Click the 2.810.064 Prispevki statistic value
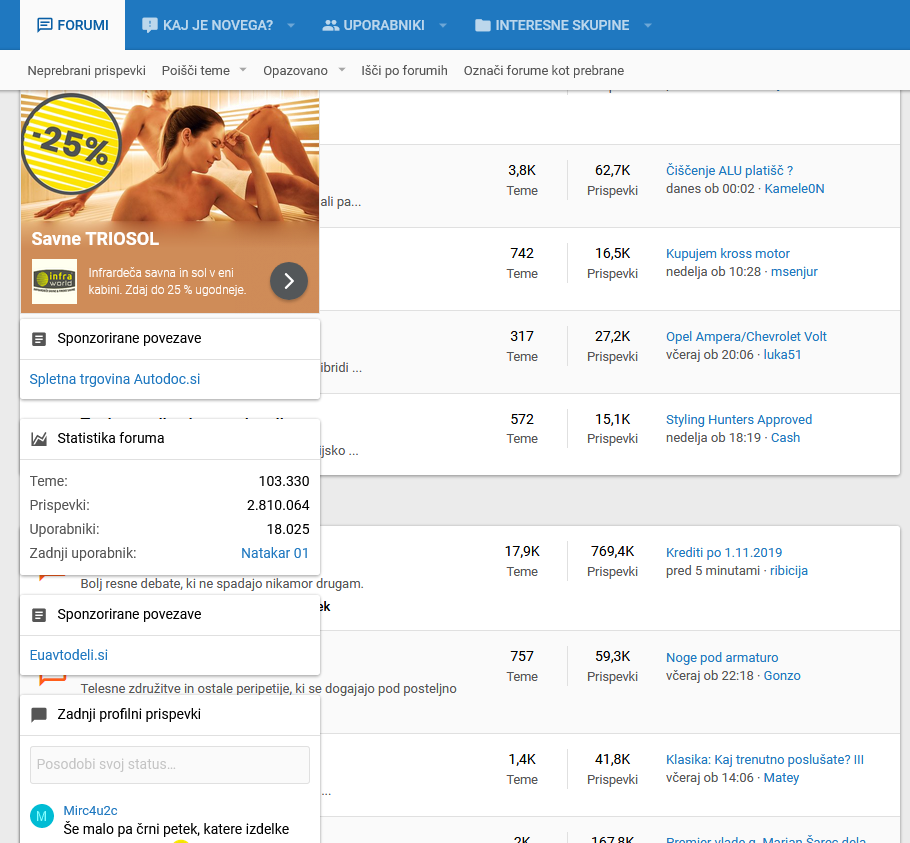This screenshot has height=843, width=910. point(278,505)
